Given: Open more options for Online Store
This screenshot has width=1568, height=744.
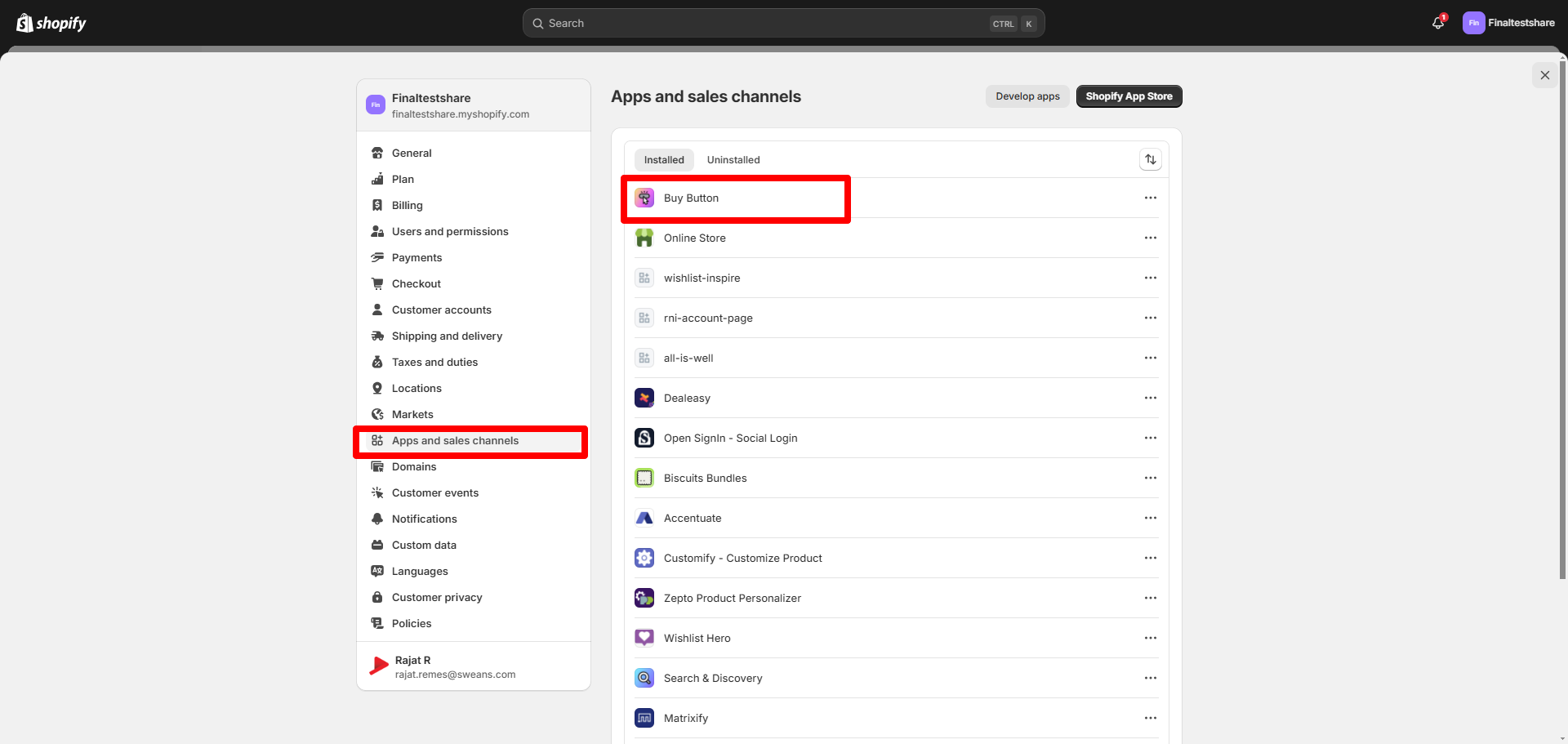Looking at the screenshot, I should (x=1150, y=238).
